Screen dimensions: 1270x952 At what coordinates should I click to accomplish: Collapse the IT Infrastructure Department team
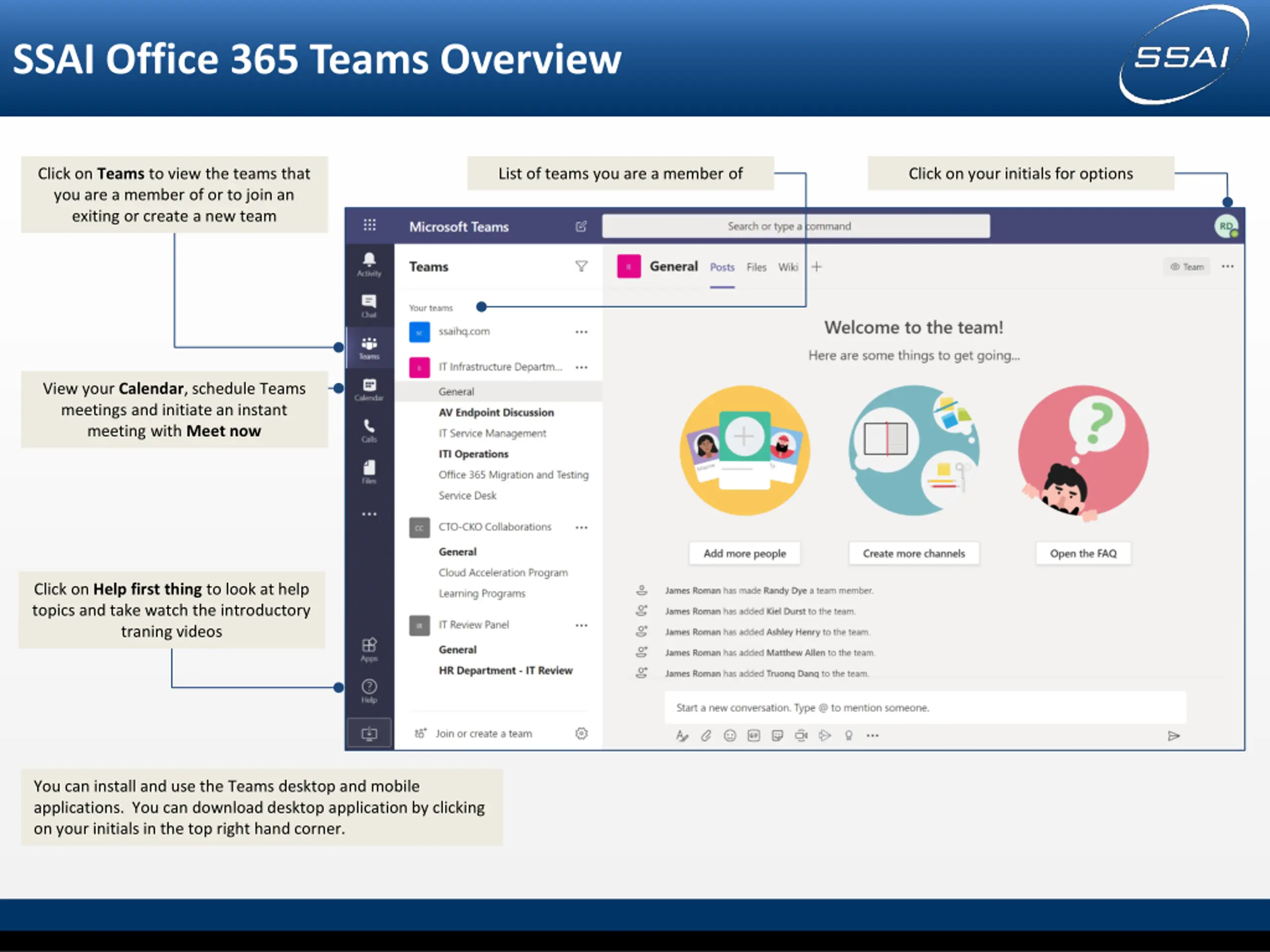(x=500, y=367)
